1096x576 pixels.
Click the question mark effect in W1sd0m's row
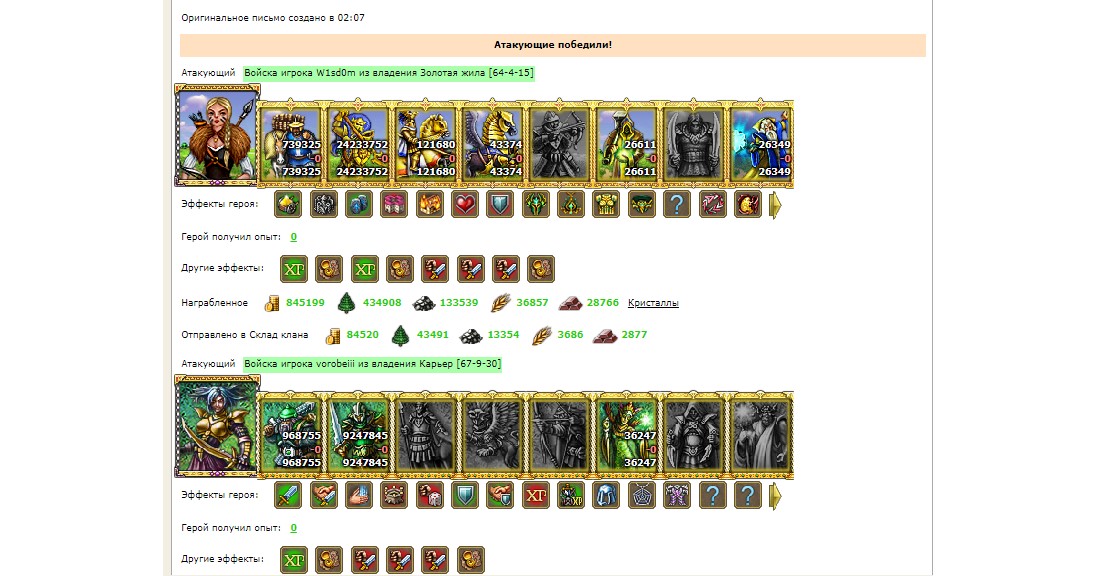click(x=677, y=205)
